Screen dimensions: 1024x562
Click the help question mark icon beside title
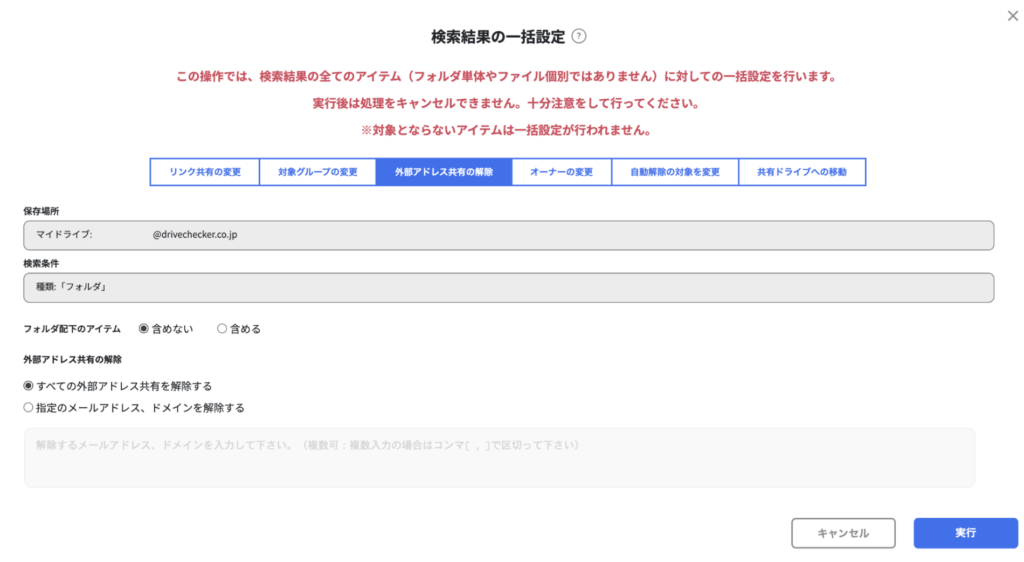coord(579,37)
